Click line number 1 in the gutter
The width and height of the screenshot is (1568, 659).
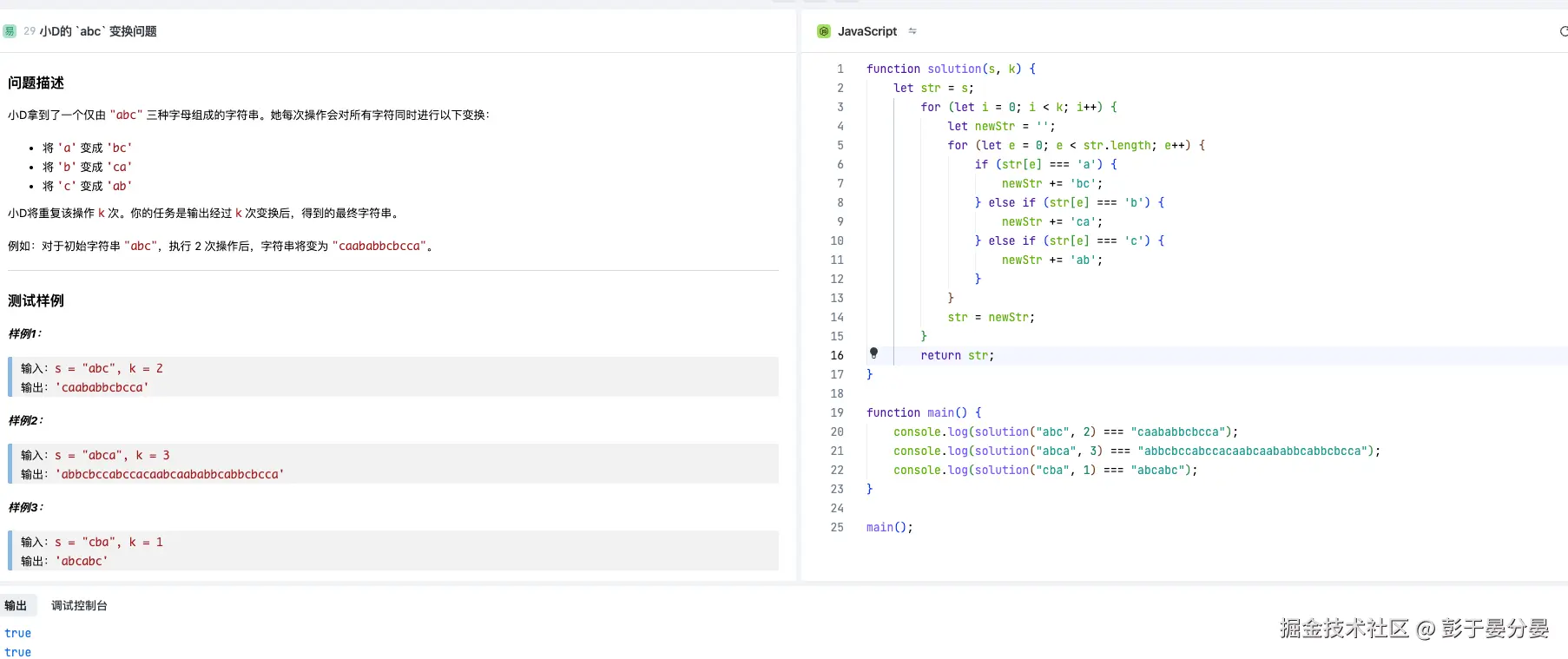click(840, 69)
